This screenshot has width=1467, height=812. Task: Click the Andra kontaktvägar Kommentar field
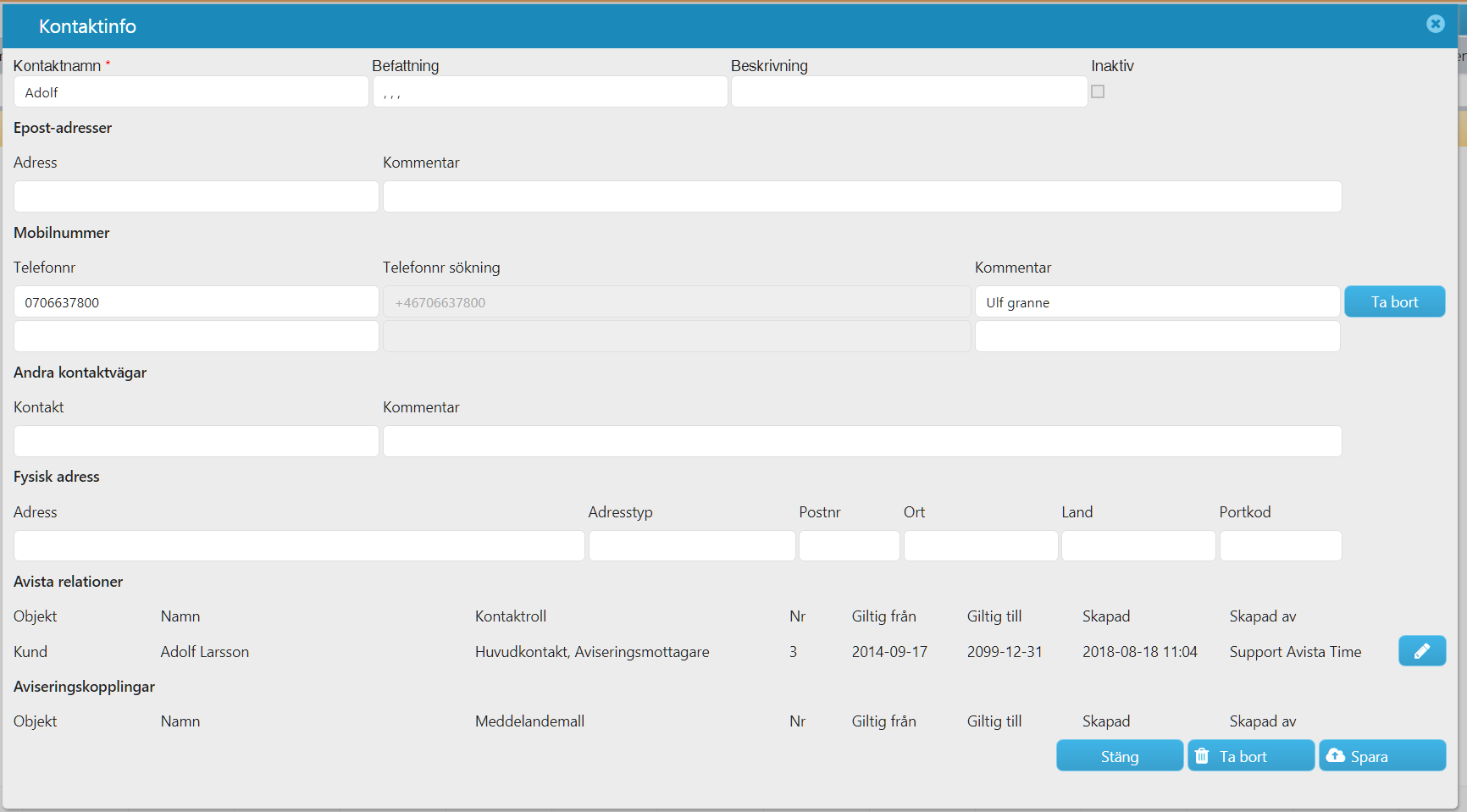(x=862, y=441)
